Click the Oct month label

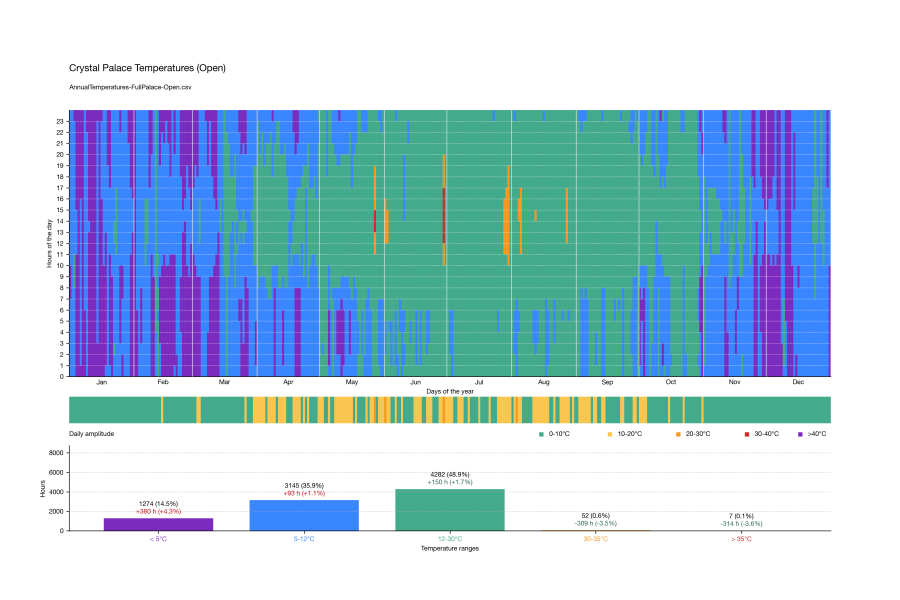pyautogui.click(x=671, y=382)
